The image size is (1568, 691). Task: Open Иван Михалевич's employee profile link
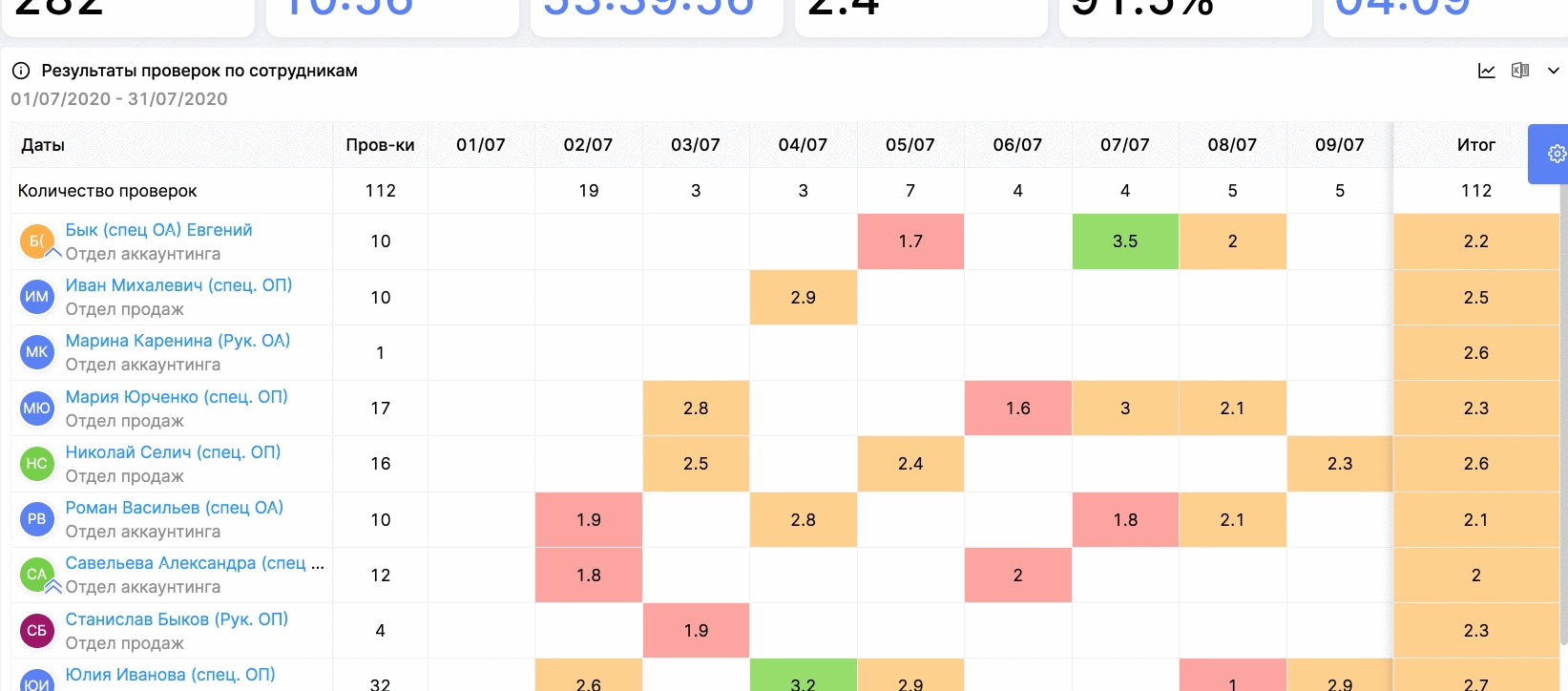click(x=178, y=285)
